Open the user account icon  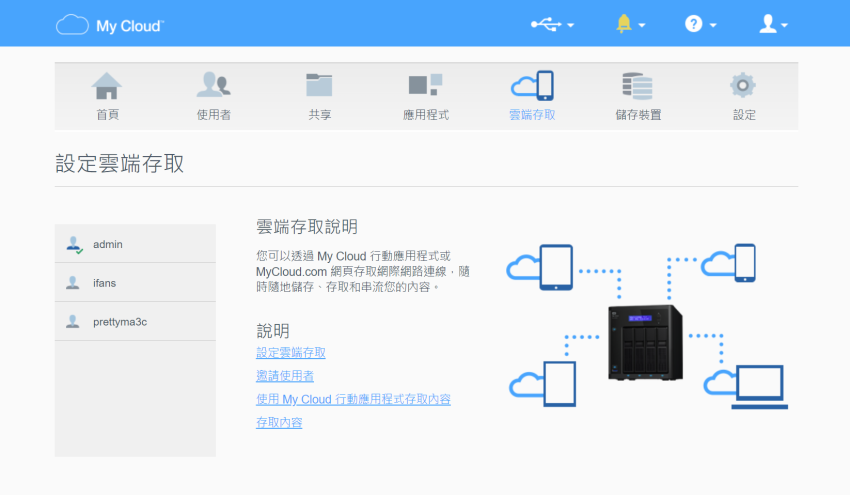click(768, 24)
